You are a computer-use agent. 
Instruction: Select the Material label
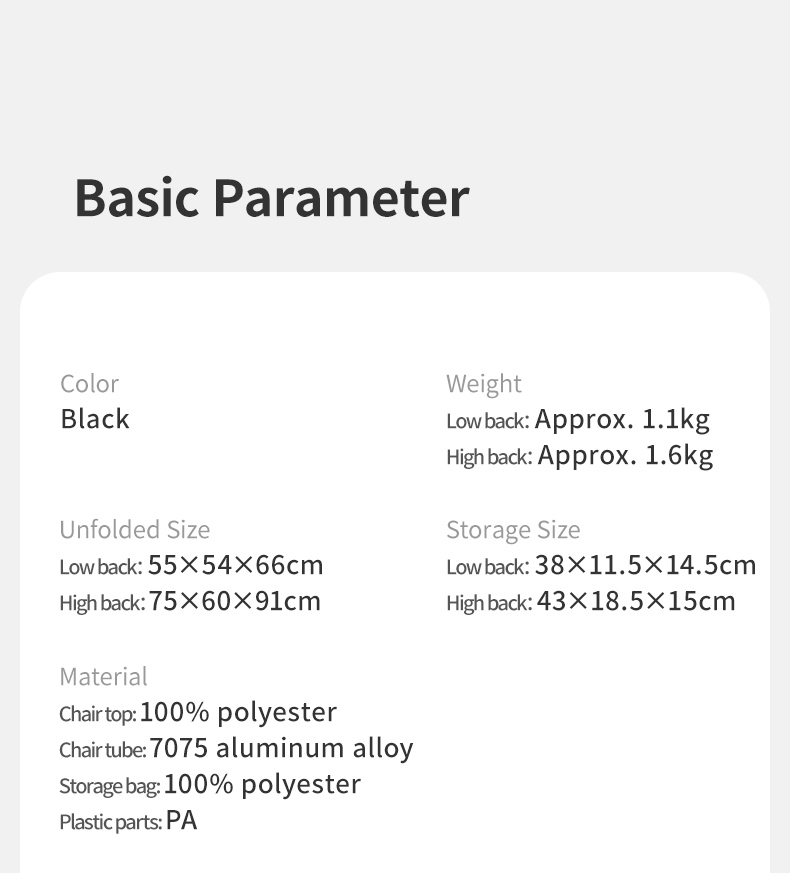(103, 677)
